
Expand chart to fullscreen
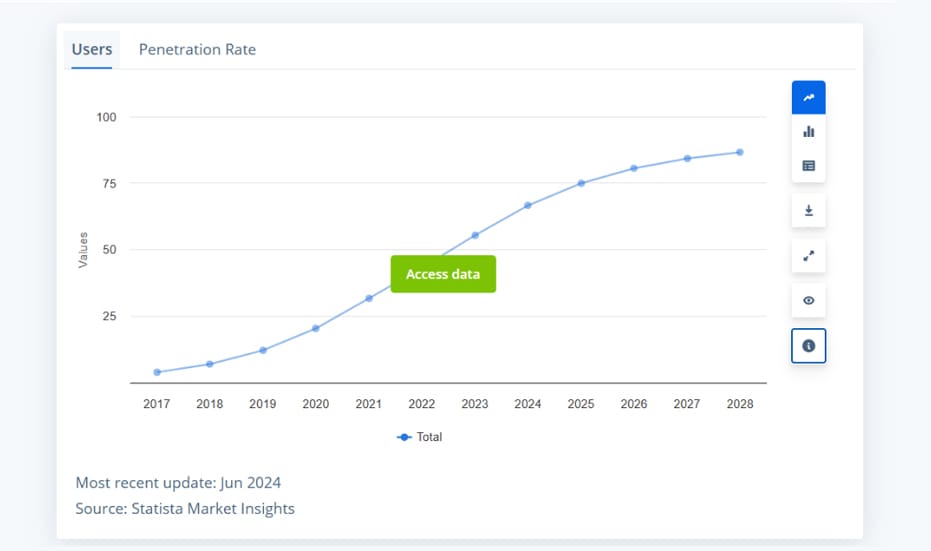[808, 255]
